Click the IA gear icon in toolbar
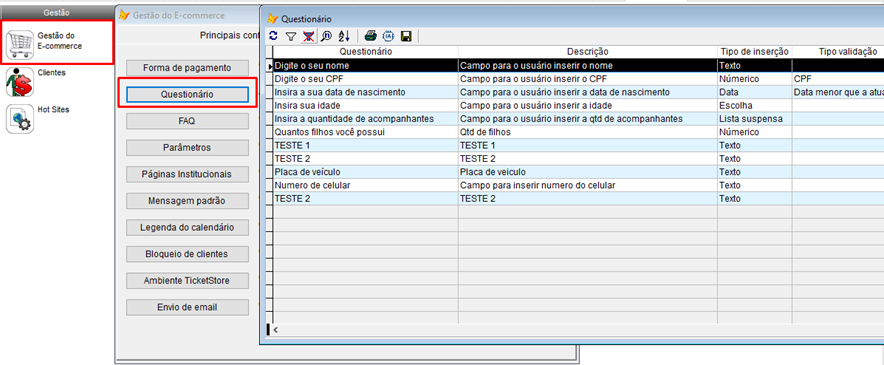Screen dimensions: 884x365 click(x=388, y=36)
